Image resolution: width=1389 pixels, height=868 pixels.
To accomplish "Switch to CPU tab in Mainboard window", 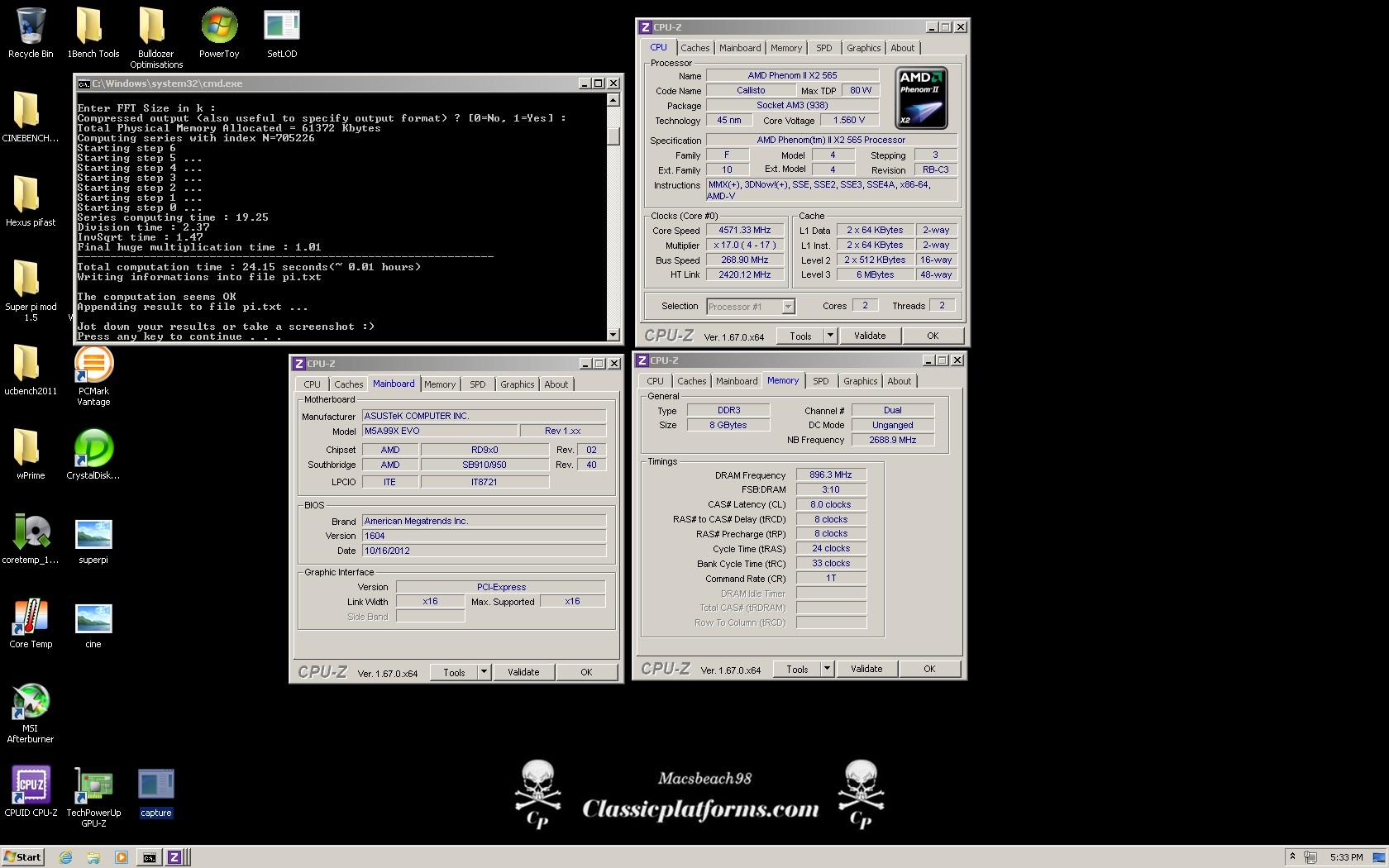I will [312, 384].
